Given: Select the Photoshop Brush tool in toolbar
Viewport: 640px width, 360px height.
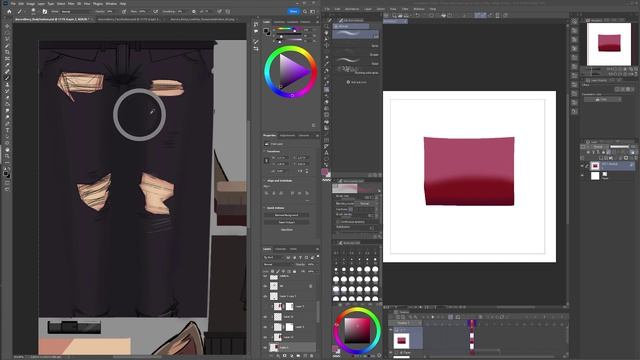Looking at the screenshot, I should [7, 78].
